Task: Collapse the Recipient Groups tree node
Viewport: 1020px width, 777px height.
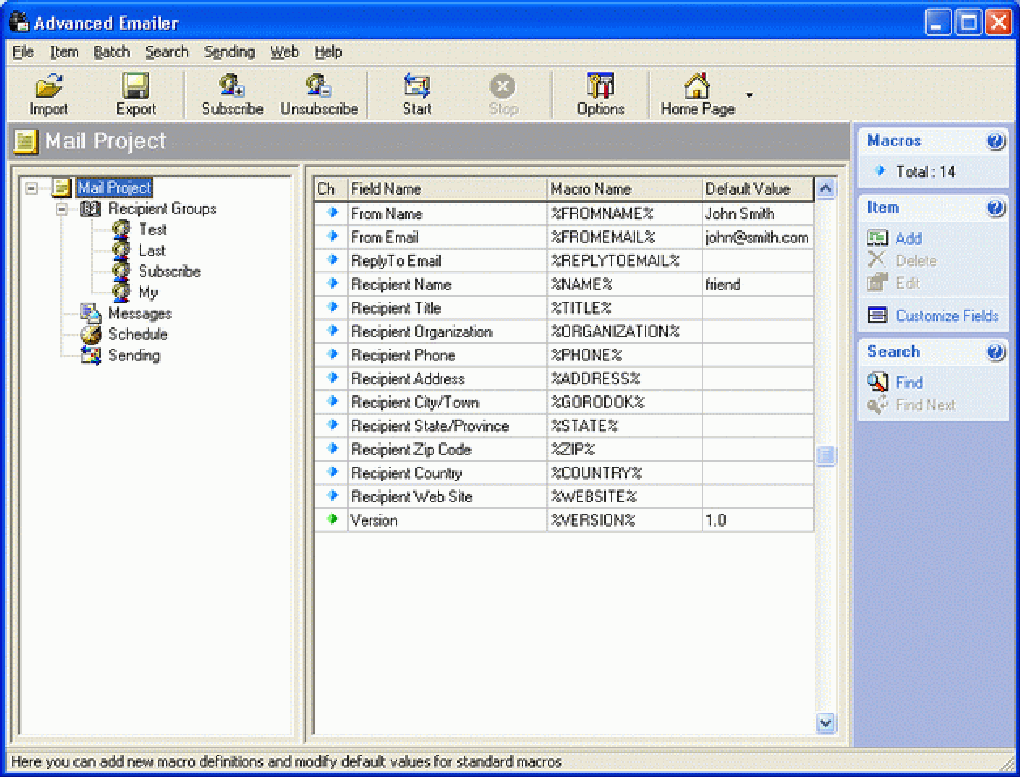Action: [x=62, y=209]
